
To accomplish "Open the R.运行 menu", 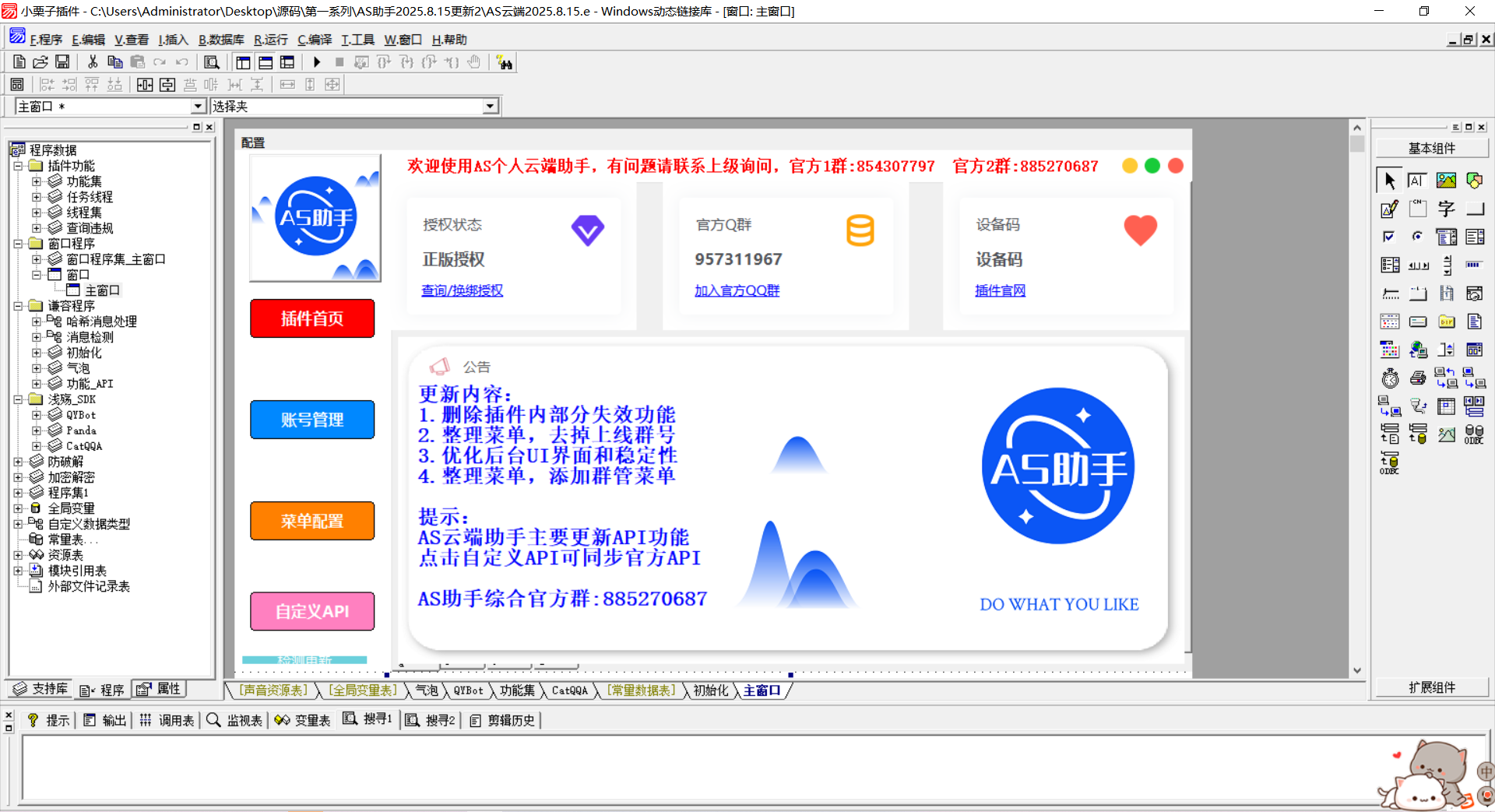I will 270,40.
